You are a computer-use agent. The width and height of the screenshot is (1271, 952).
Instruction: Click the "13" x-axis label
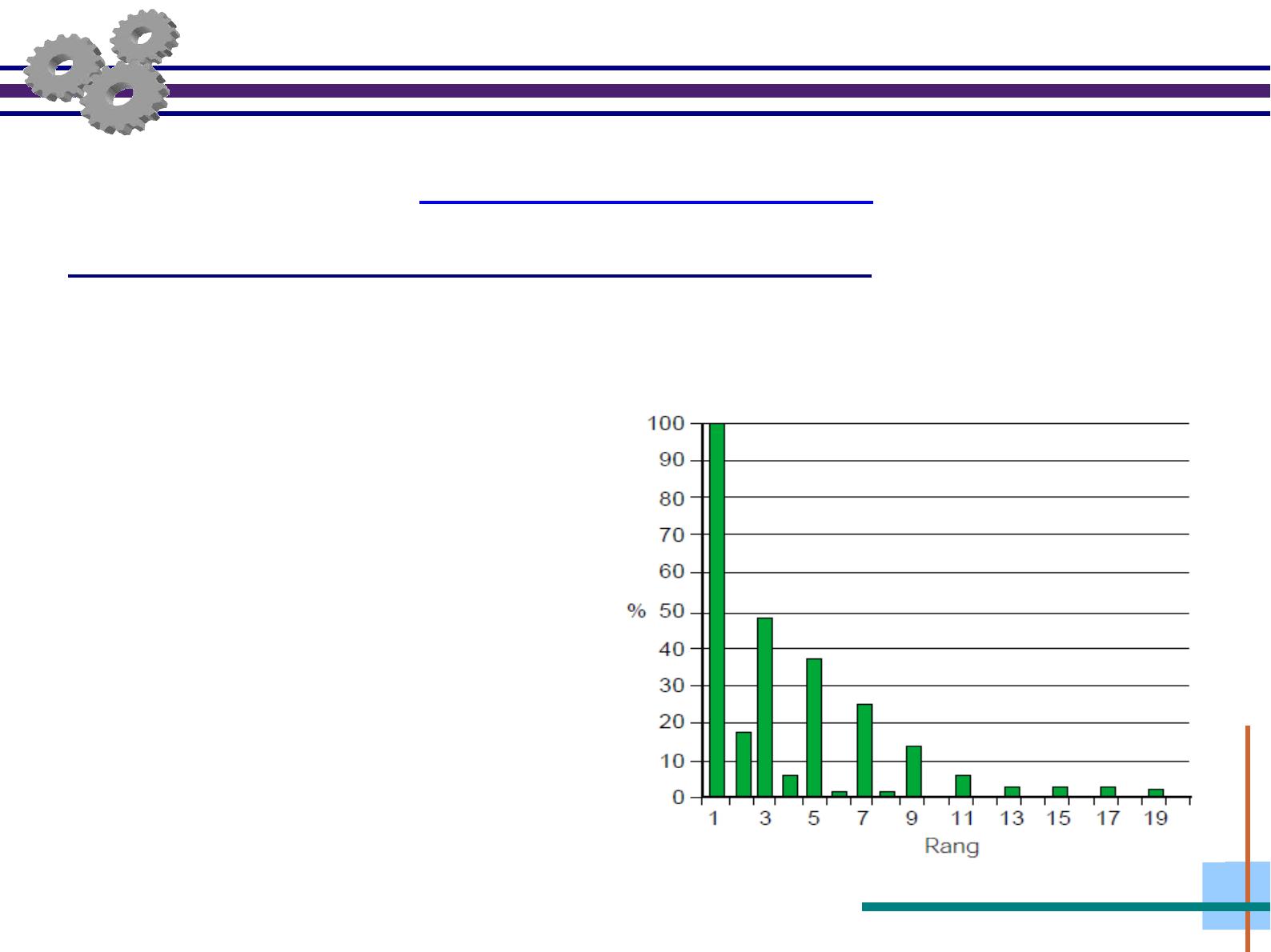point(1012,818)
